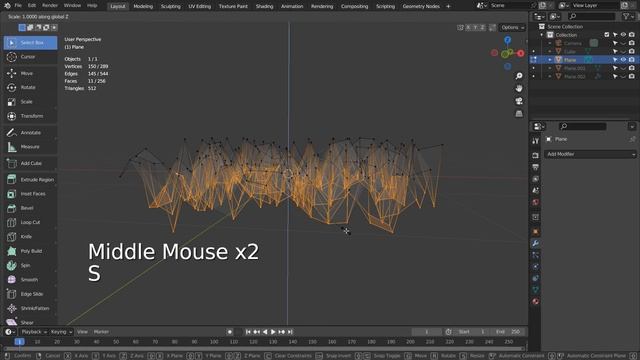Toggle Plane selectable arrow icon
640x360 pixels.
click(x=615, y=60)
